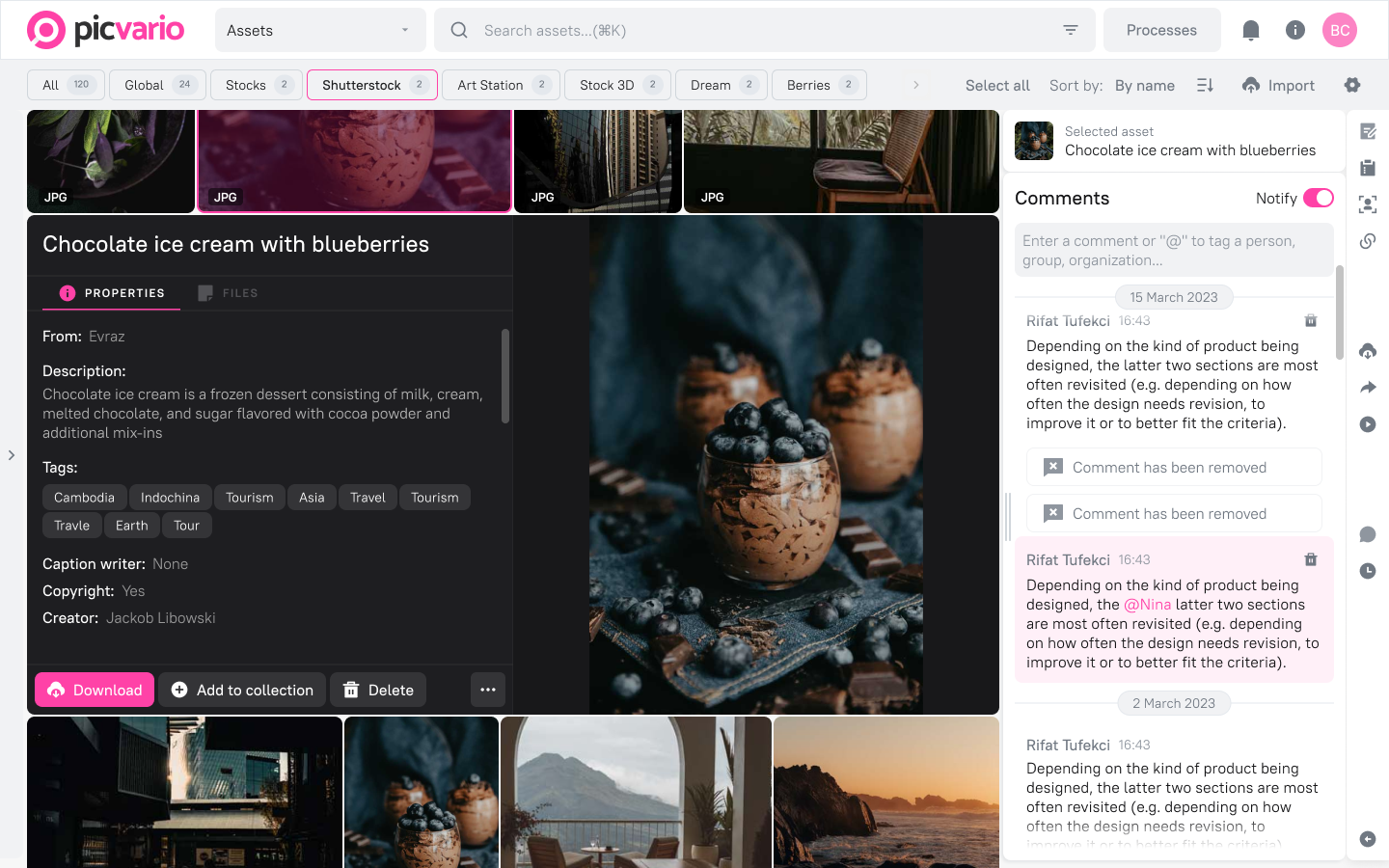Select the sunset coastline thumbnail at bottom right

[x=885, y=792]
